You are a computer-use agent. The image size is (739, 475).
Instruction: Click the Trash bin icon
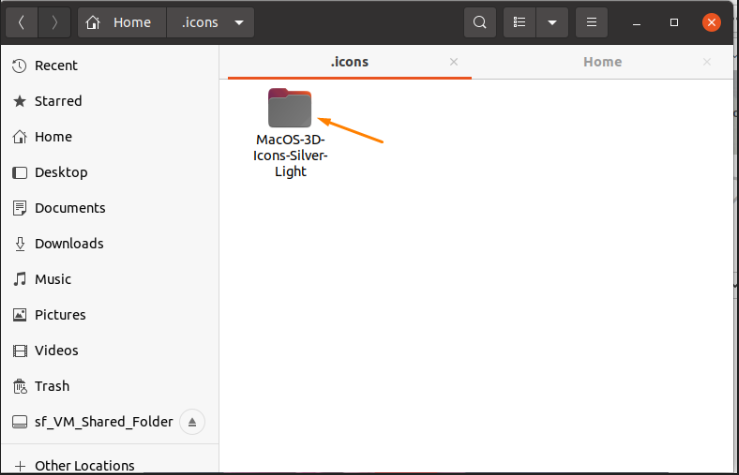coord(19,386)
